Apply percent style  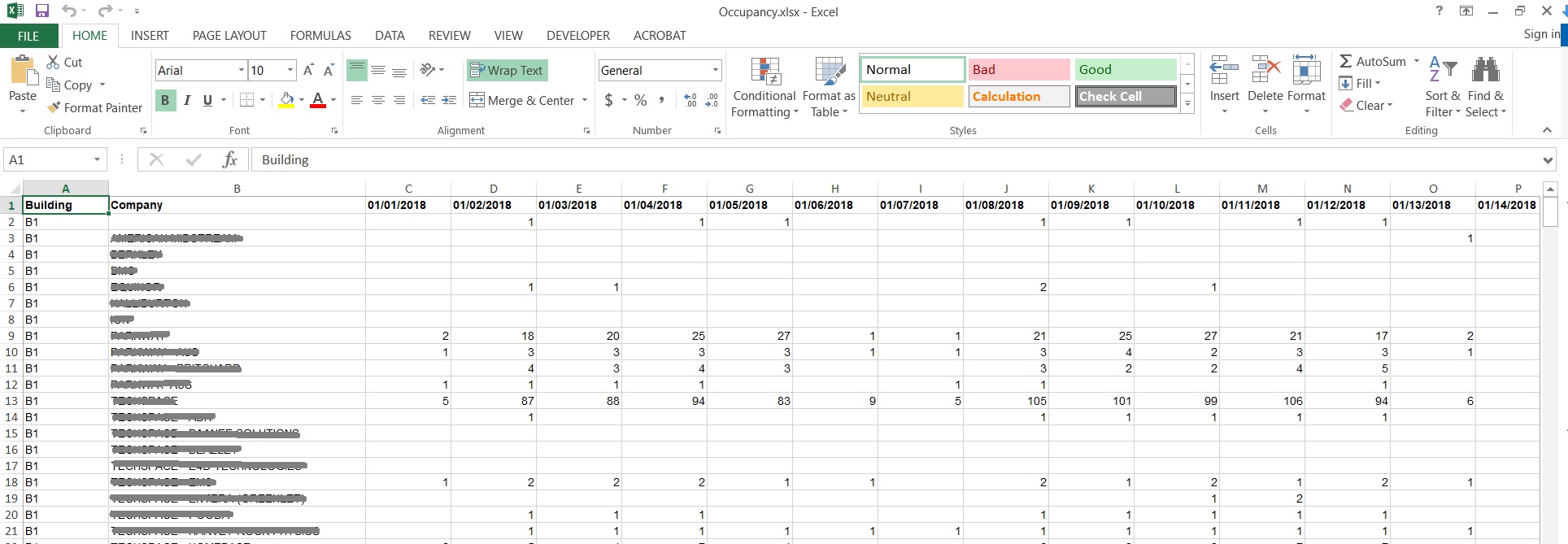(x=641, y=100)
